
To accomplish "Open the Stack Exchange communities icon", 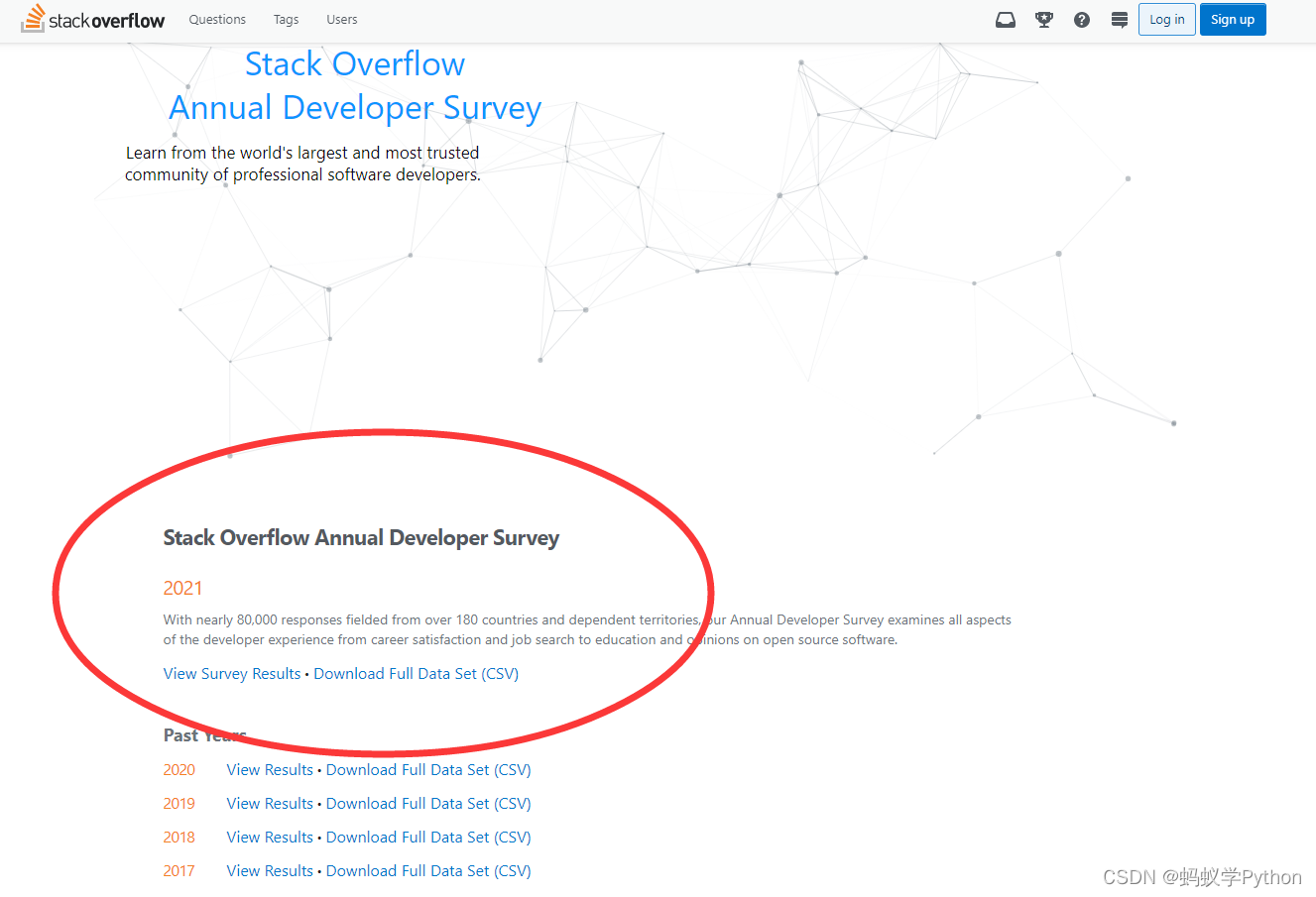I will (1119, 19).
